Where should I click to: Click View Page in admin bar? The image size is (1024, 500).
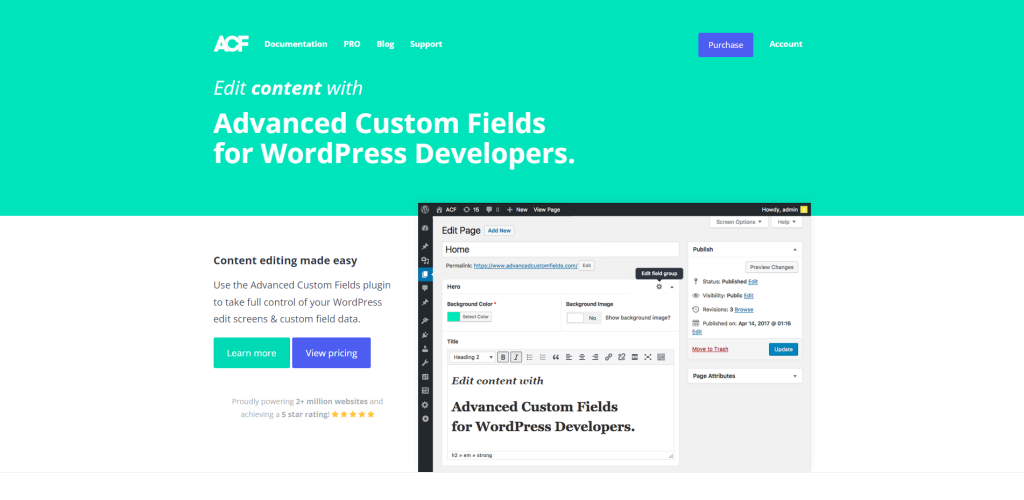tap(547, 210)
